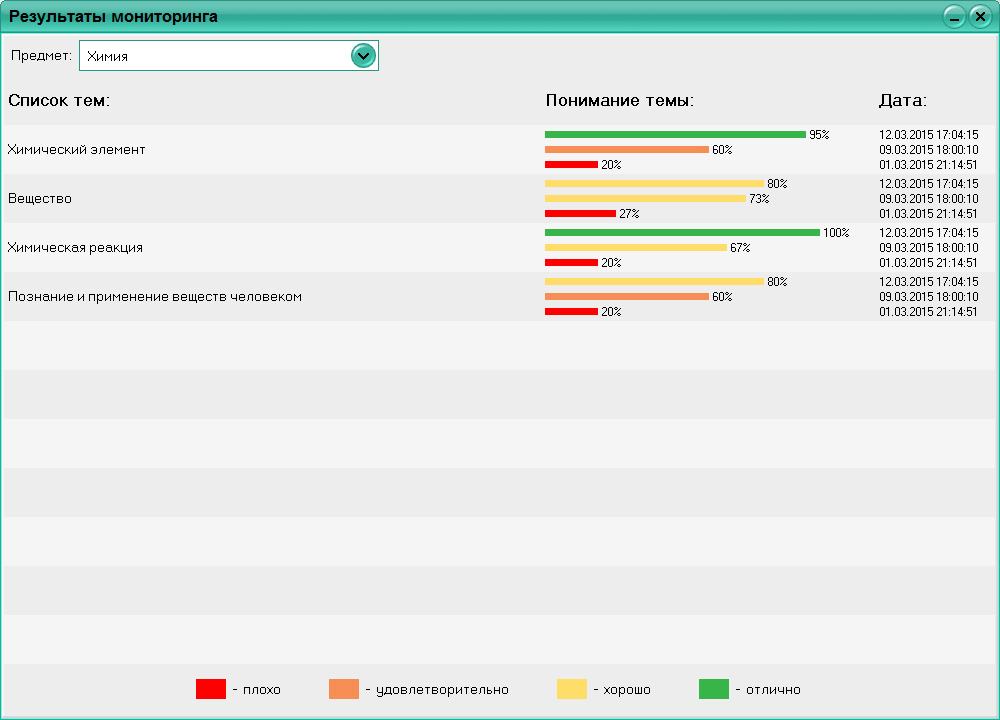The width and height of the screenshot is (1000, 720).
Task: Click the отлично legend label
Action: pyautogui.click(x=773, y=689)
